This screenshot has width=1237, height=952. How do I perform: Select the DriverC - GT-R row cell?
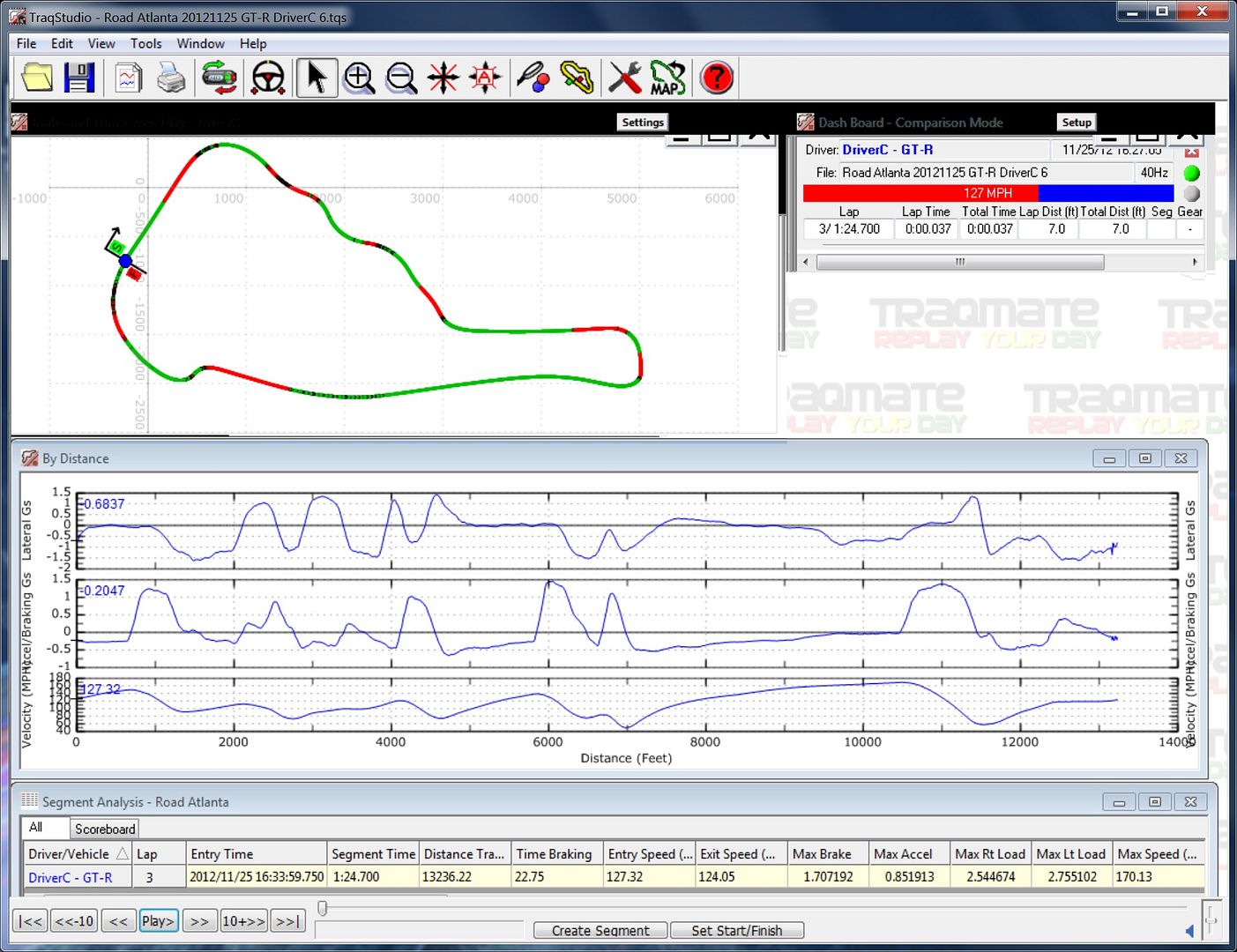click(x=78, y=877)
